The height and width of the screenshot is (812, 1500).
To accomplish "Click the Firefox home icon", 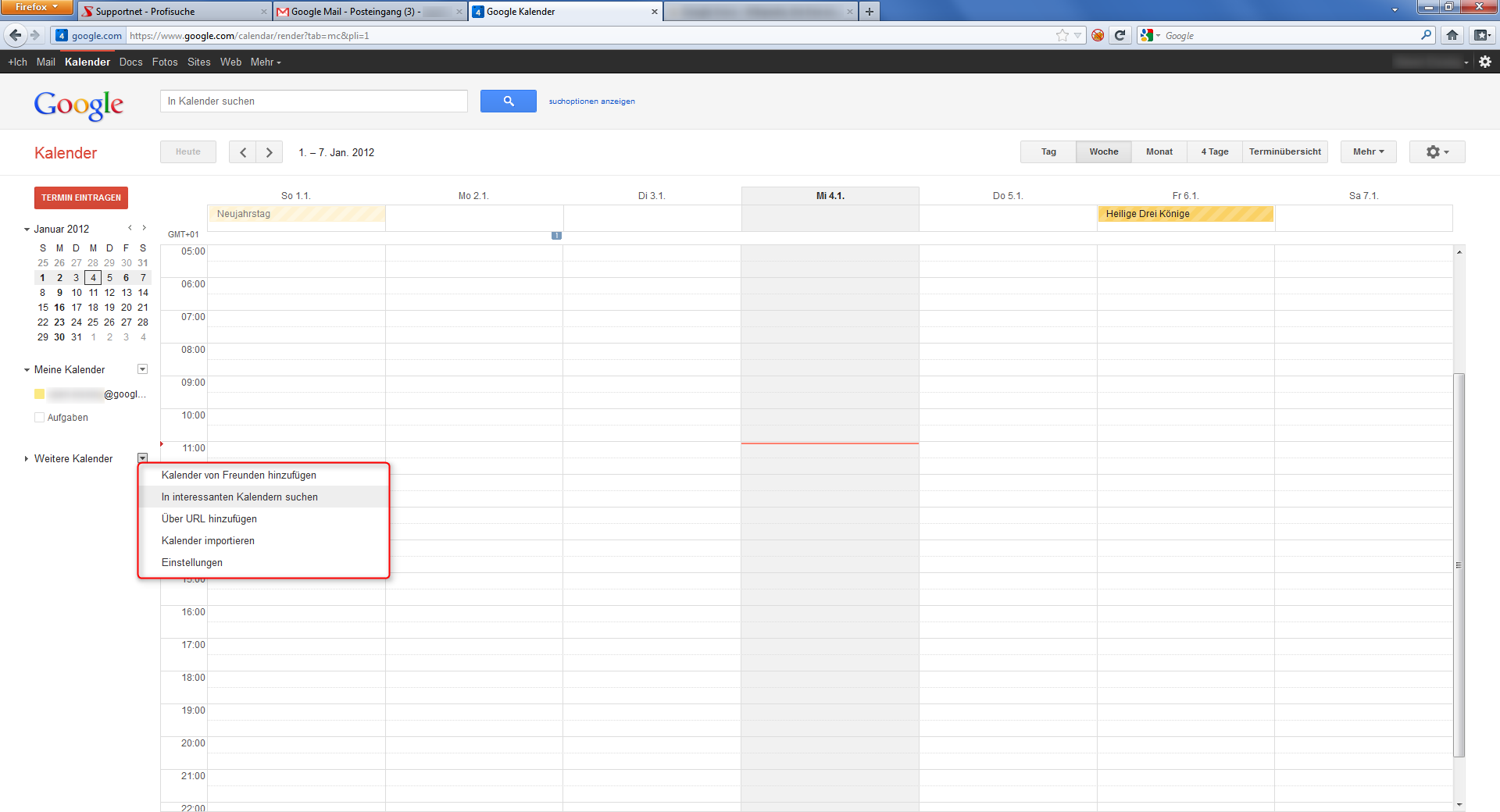I will [1453, 35].
